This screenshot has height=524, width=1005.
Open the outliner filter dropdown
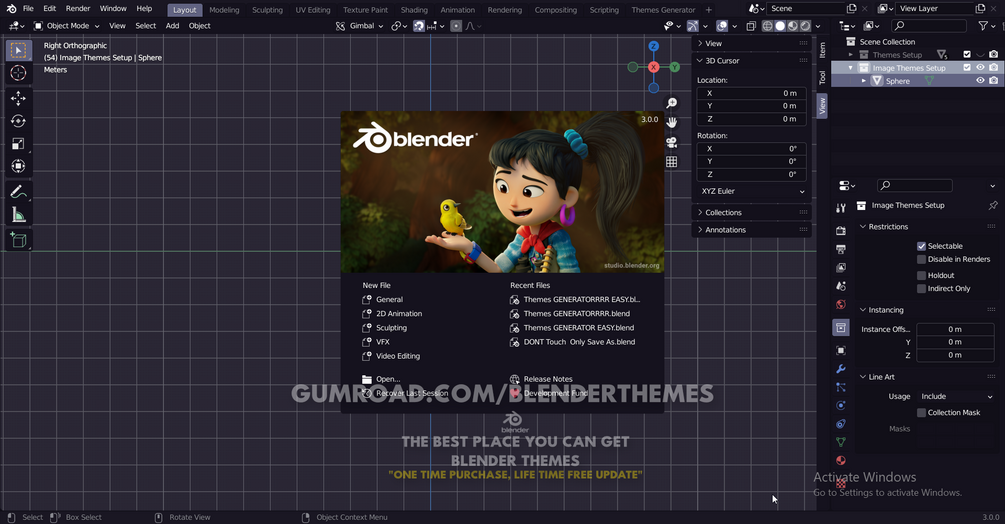pos(986,26)
